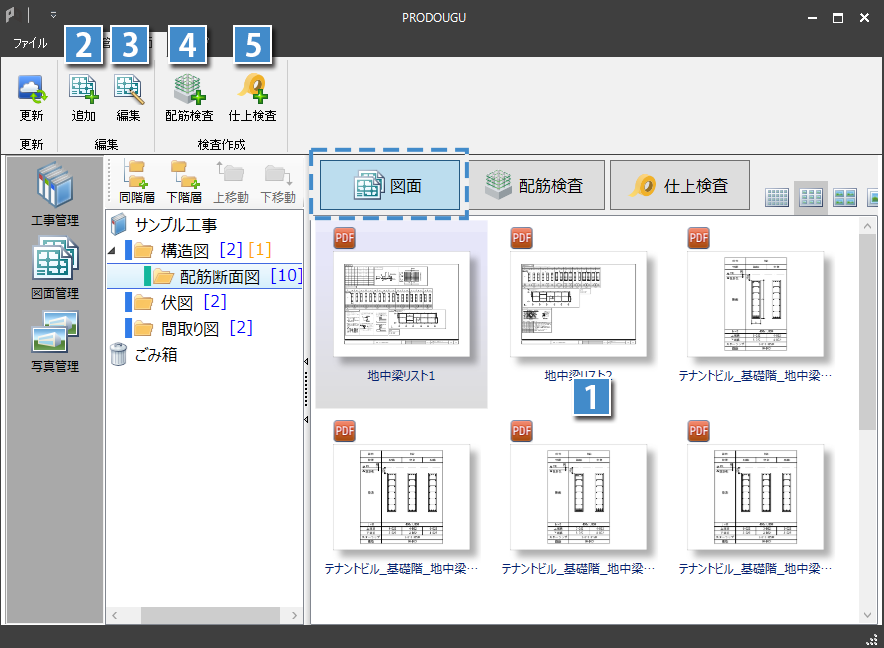
Task: Click the 編集 edit drawing icon
Action: point(128,90)
